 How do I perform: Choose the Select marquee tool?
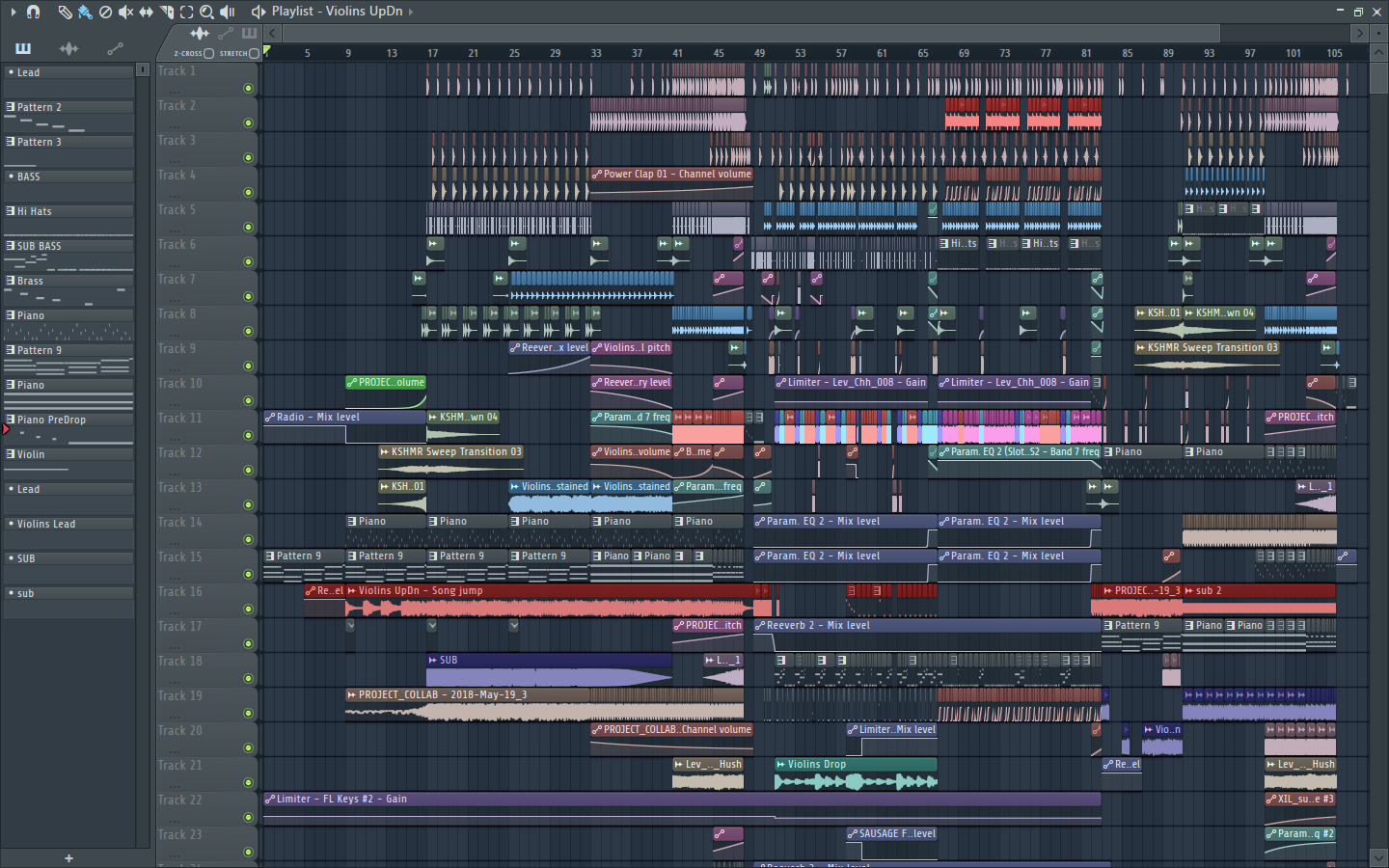tap(186, 12)
